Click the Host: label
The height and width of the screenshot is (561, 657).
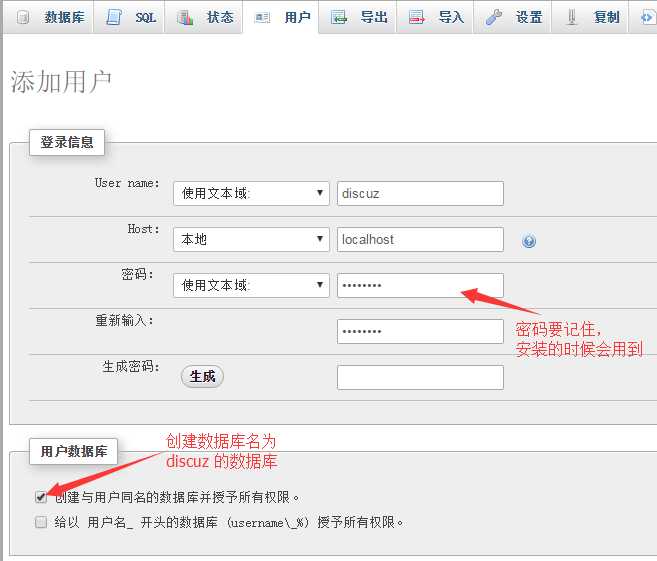144,229
